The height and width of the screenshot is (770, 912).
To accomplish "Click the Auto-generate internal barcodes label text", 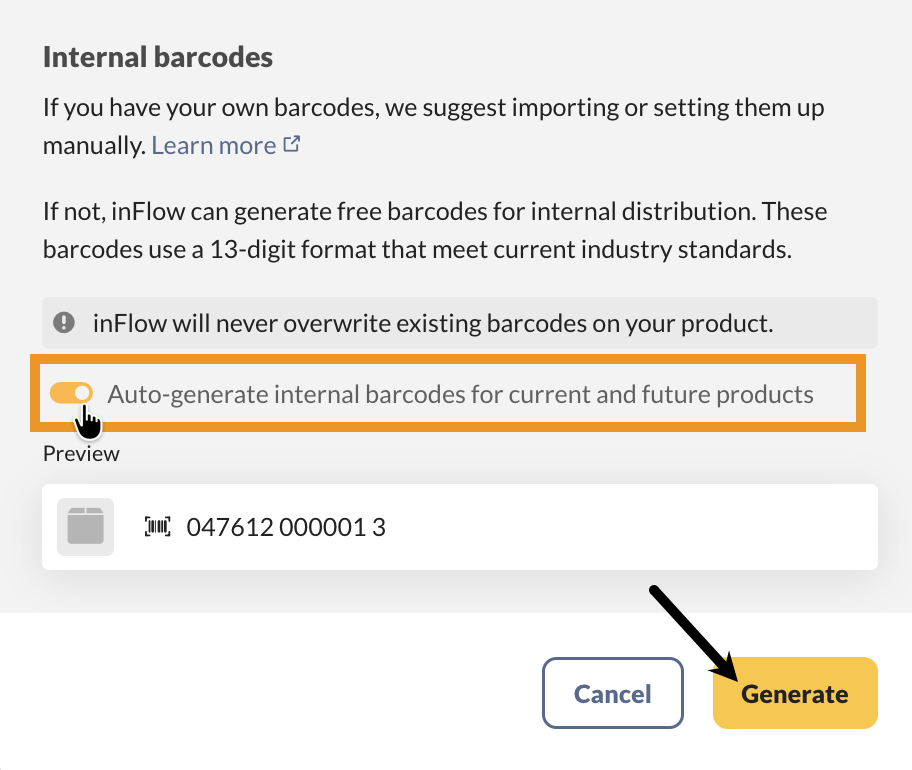I will (460, 394).
